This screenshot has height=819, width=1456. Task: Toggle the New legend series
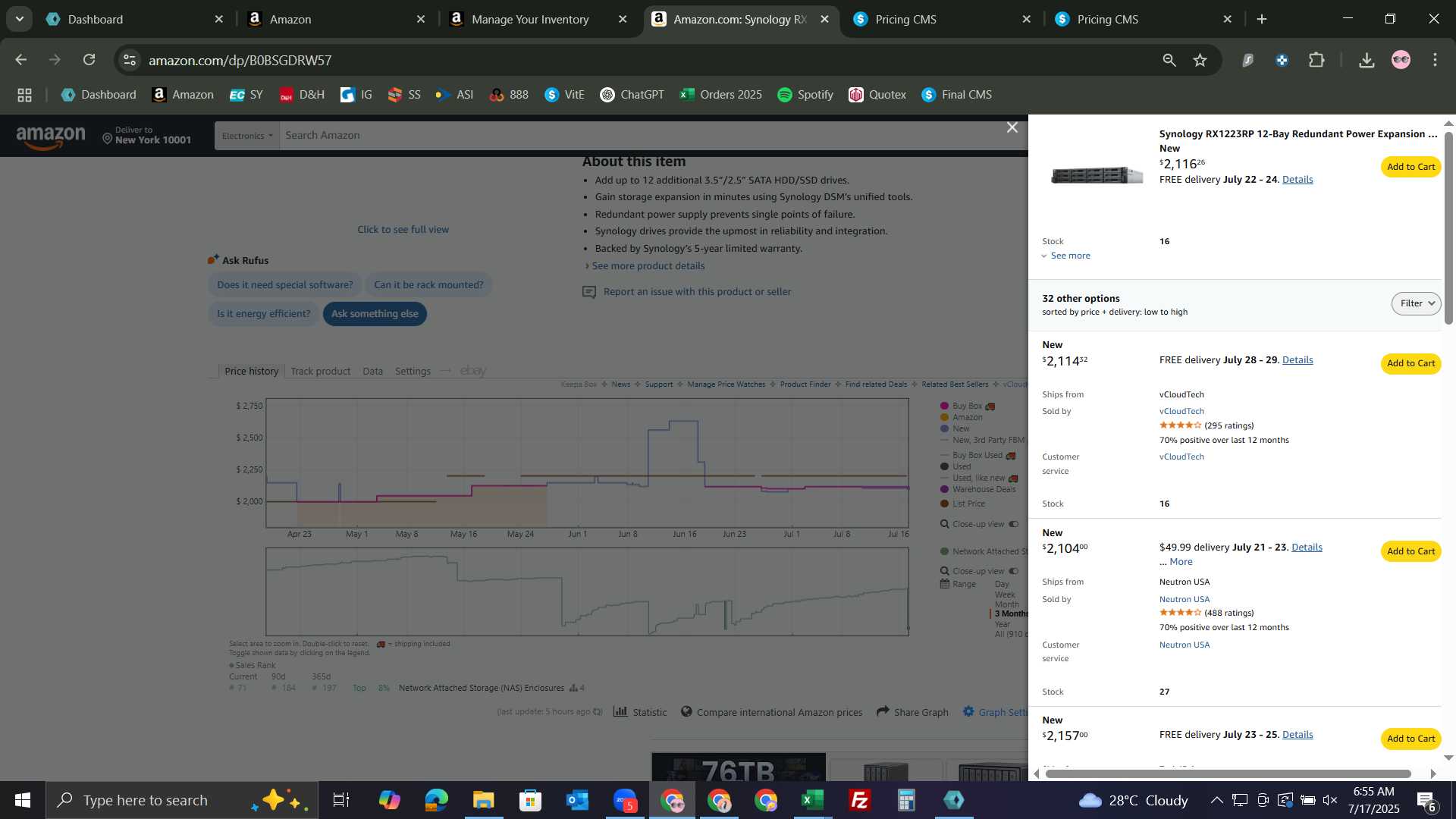[x=955, y=428]
